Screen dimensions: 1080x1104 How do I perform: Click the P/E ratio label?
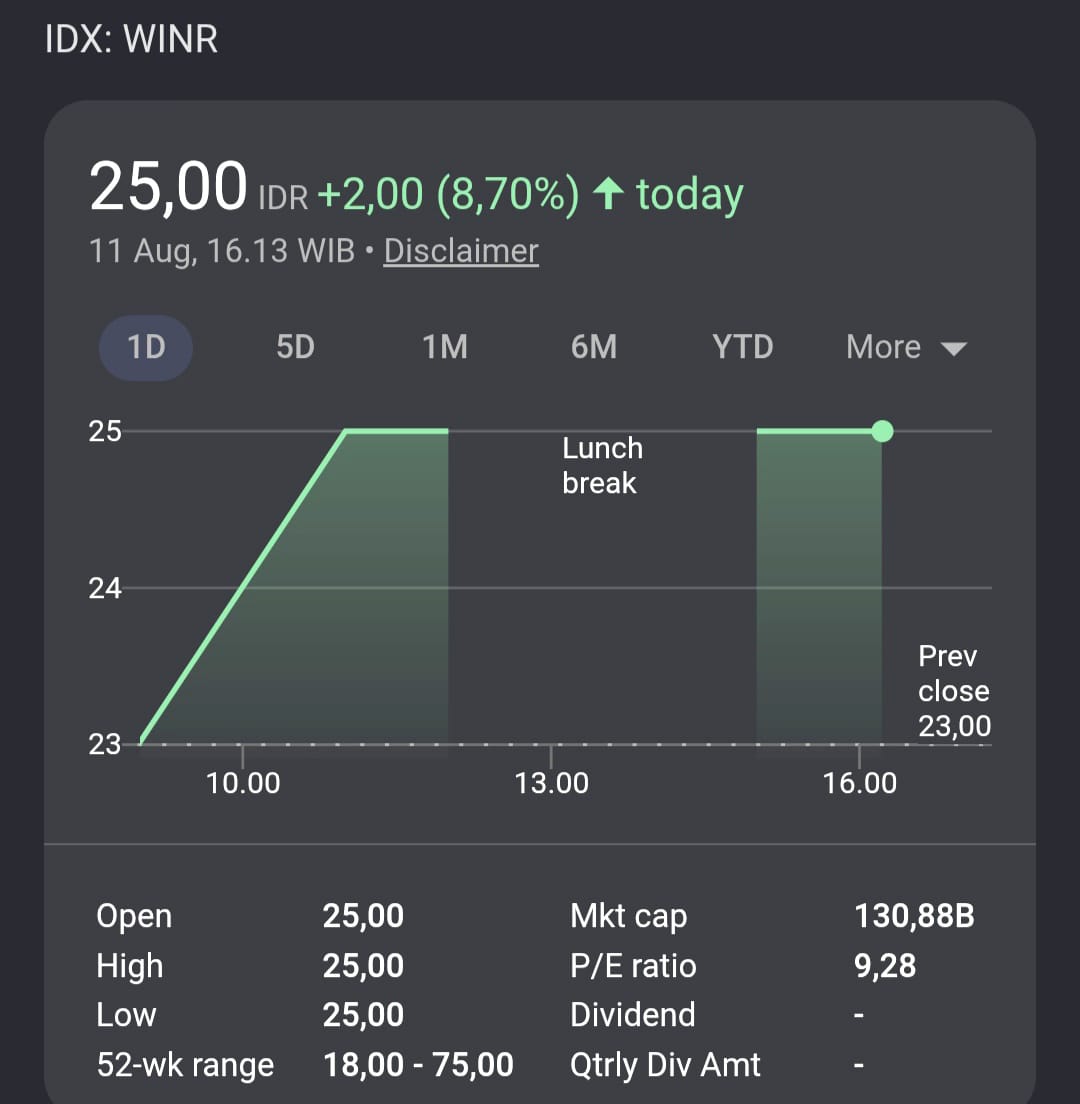(x=633, y=966)
